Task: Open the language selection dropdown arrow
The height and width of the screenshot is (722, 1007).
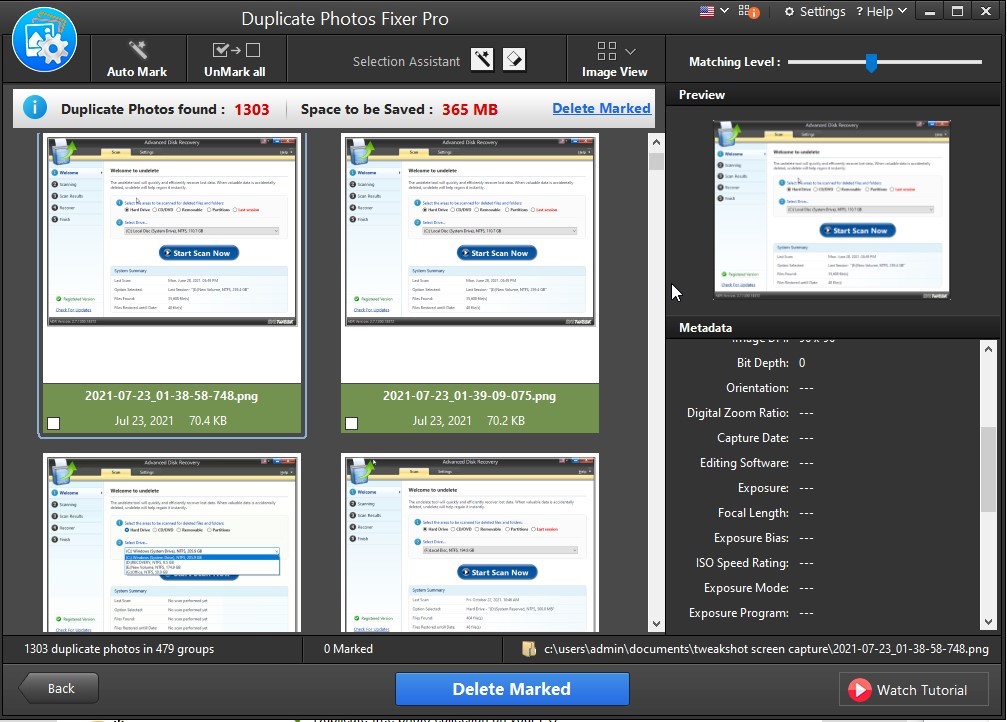Action: [724, 11]
